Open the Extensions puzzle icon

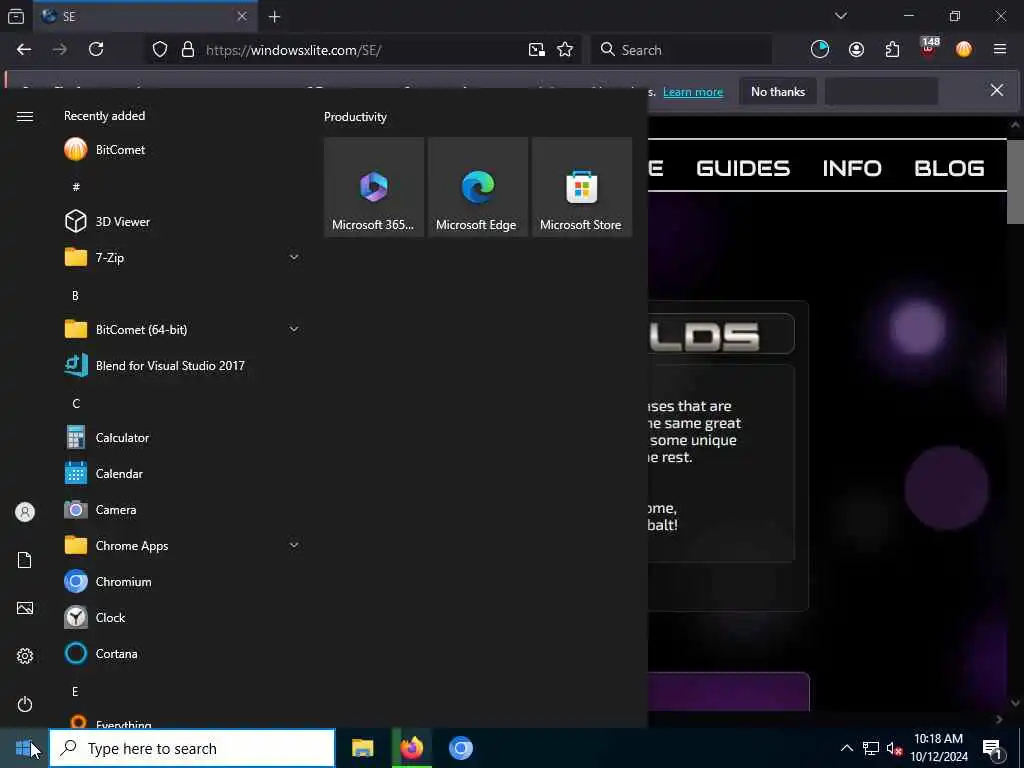[893, 50]
